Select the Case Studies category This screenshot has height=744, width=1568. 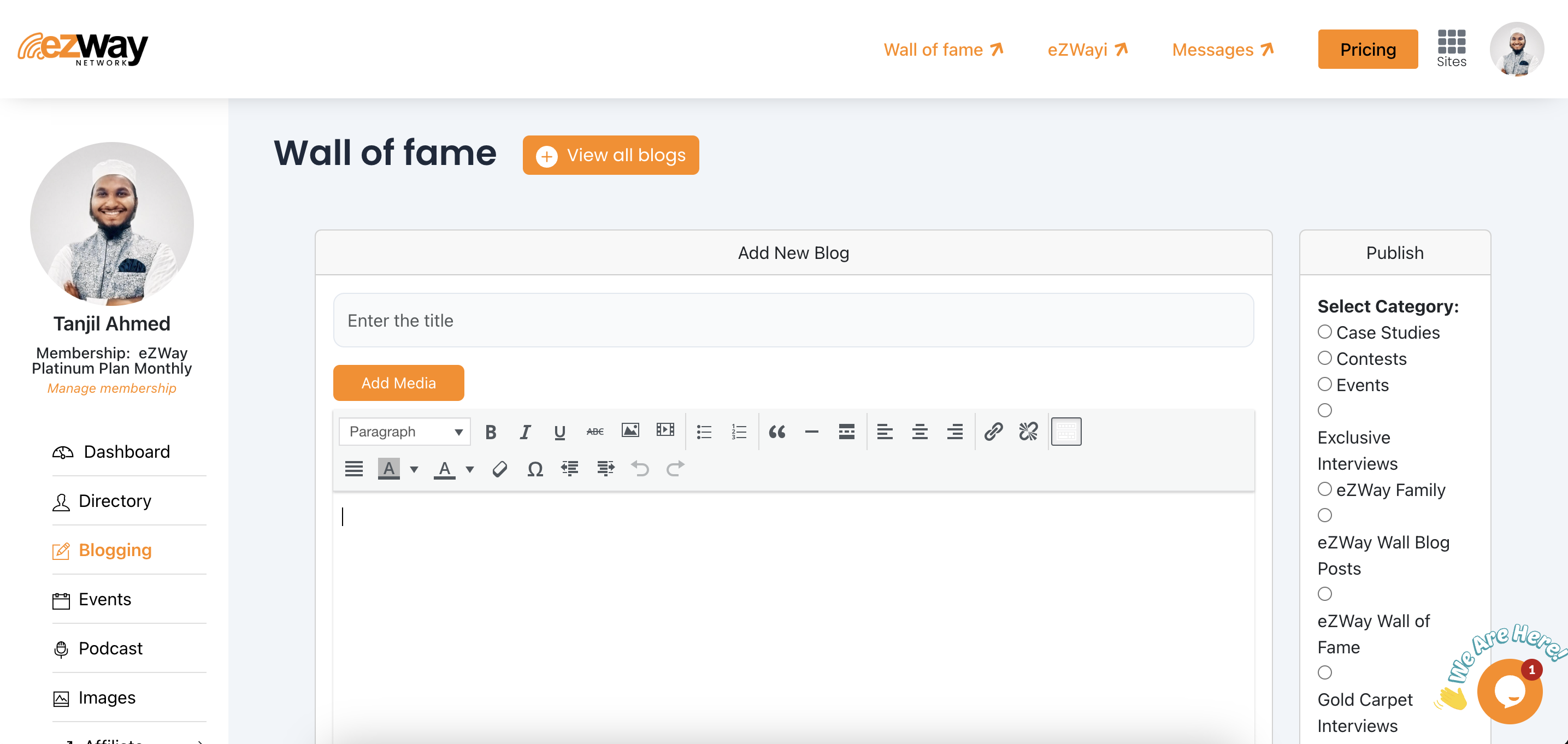click(x=1324, y=332)
